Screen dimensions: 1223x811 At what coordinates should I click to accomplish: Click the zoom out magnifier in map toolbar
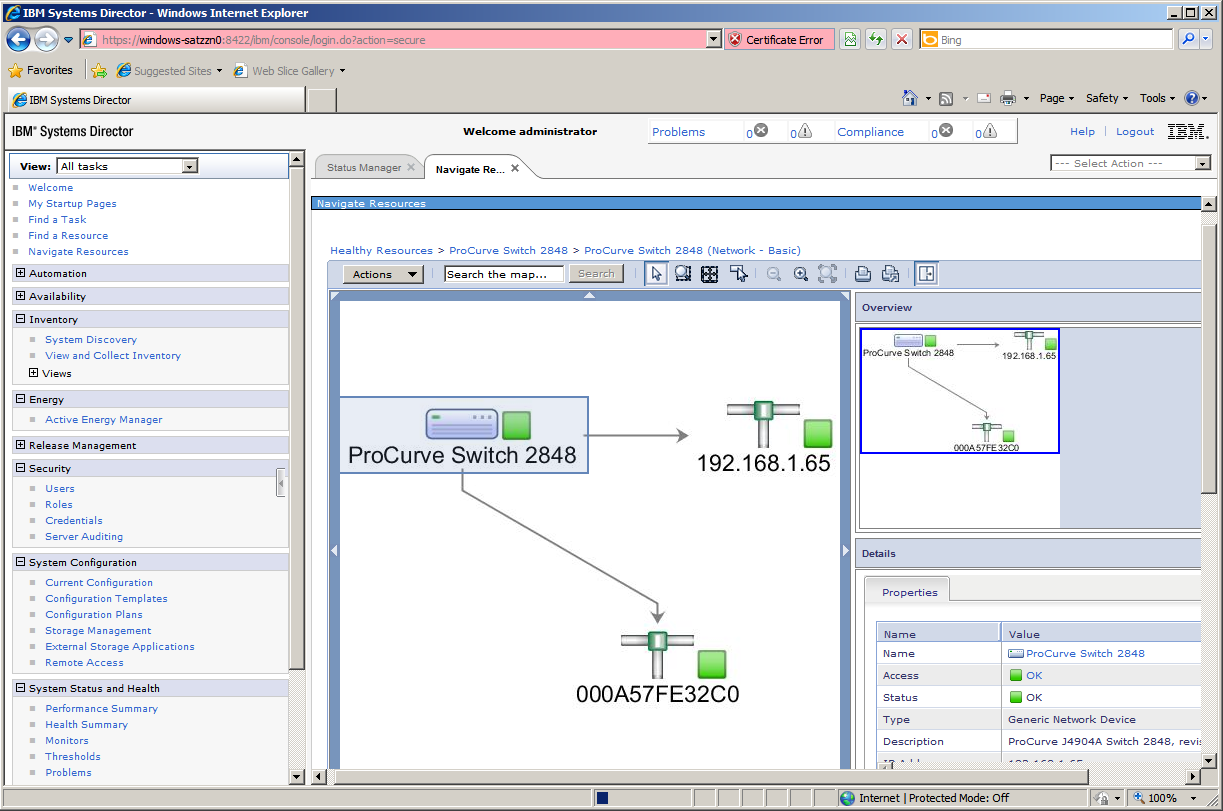(774, 274)
